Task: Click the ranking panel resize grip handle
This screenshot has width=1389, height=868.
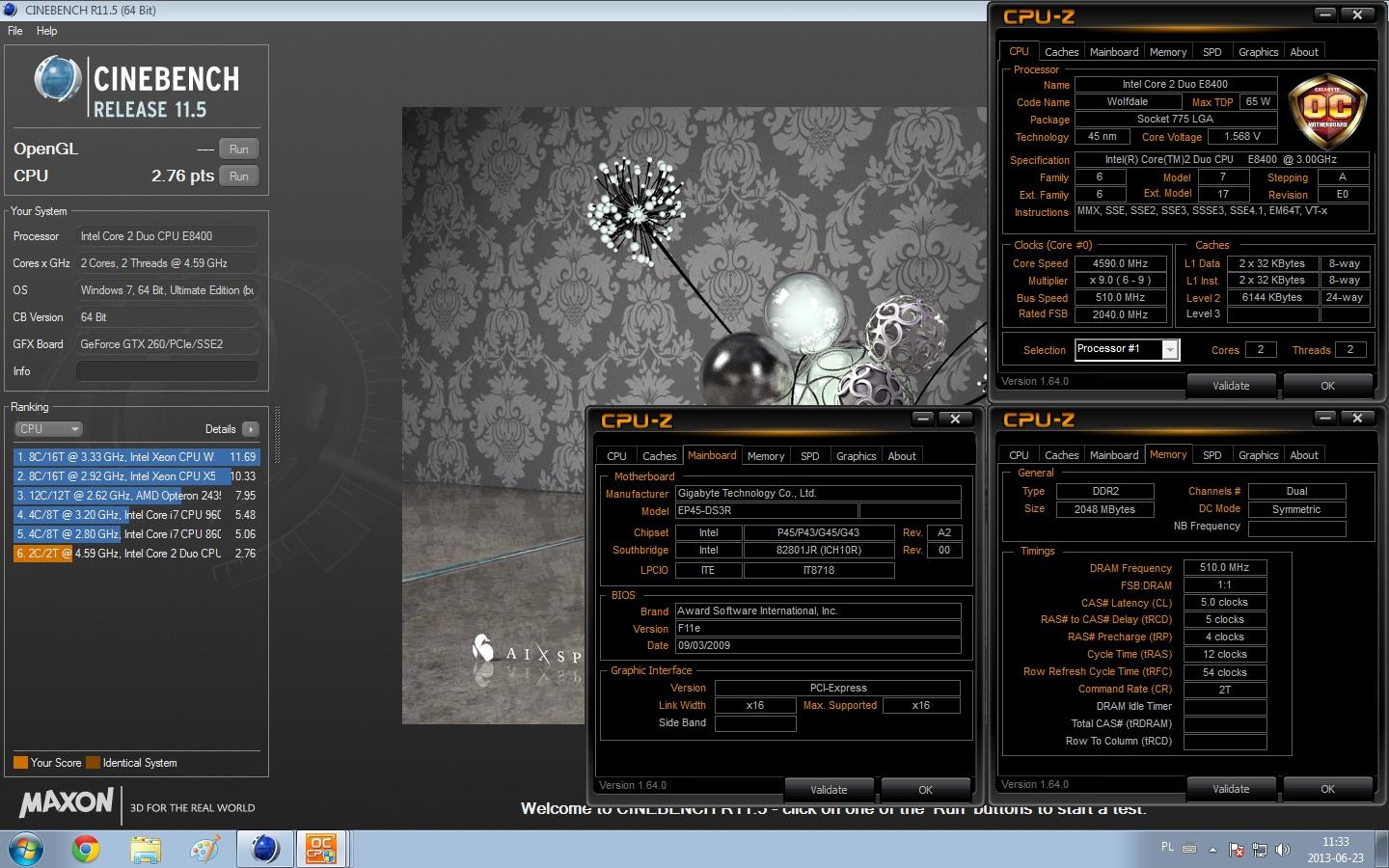Action: tap(278, 435)
